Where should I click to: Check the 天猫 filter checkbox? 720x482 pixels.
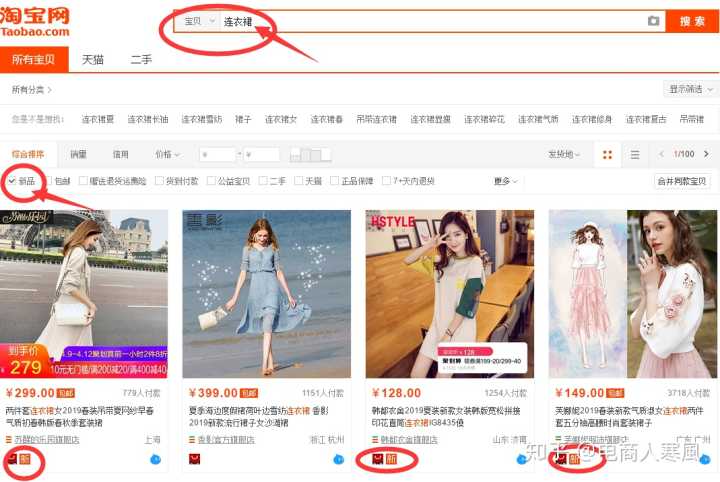298,181
